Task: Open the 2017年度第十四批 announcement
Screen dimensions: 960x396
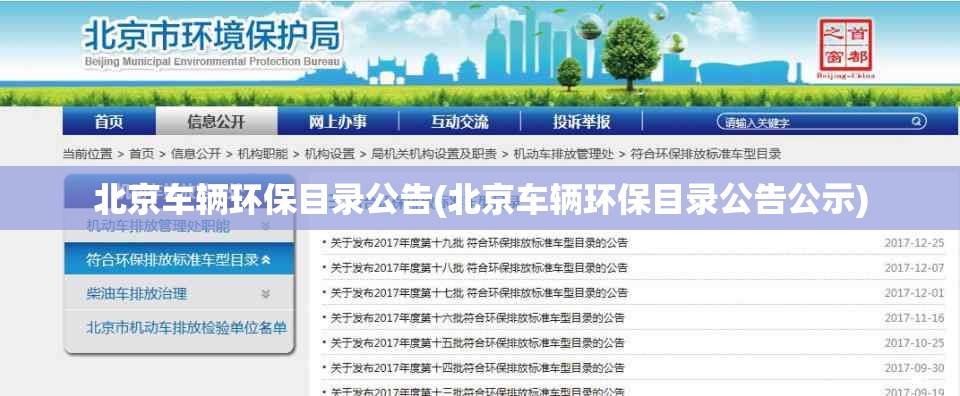Action: click(x=478, y=368)
